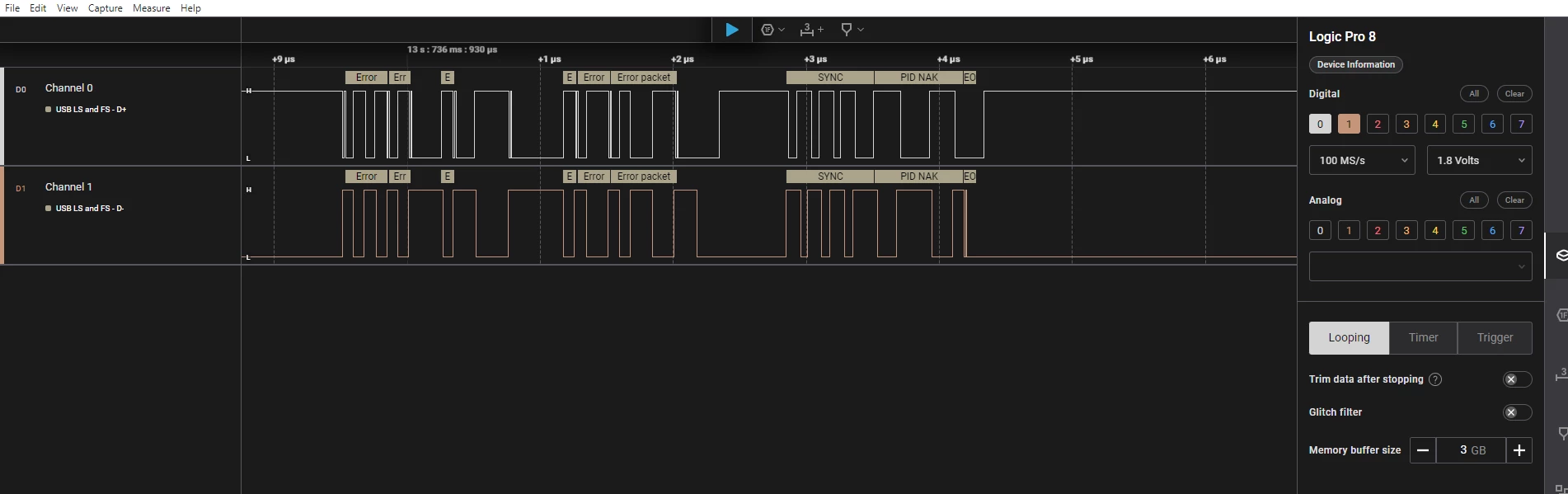Screen dimensions: 1568x494
Task: Enable digital channel 5
Action: click(1464, 125)
